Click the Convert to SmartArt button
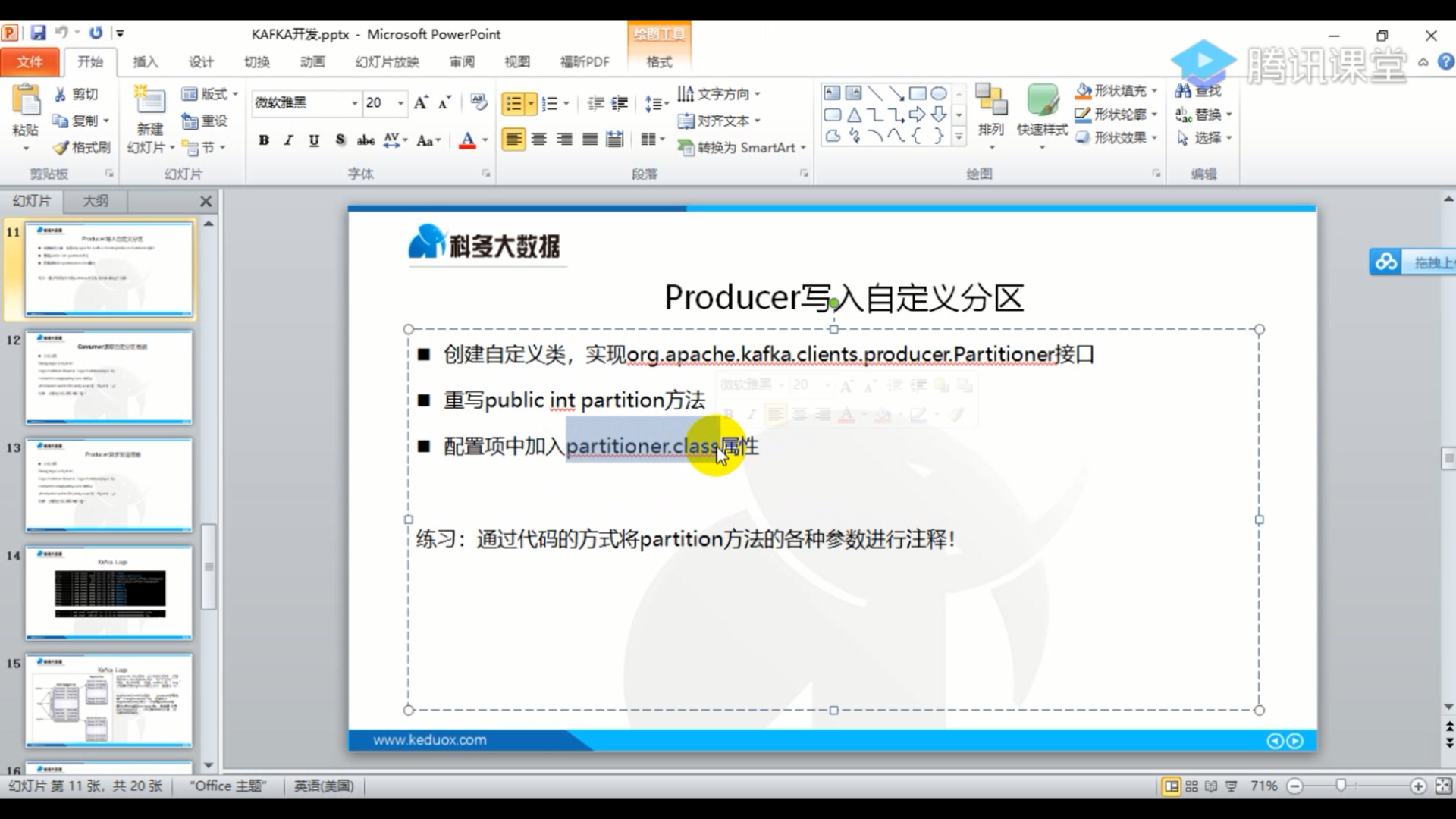Screen dimensions: 1456x819 (741, 147)
